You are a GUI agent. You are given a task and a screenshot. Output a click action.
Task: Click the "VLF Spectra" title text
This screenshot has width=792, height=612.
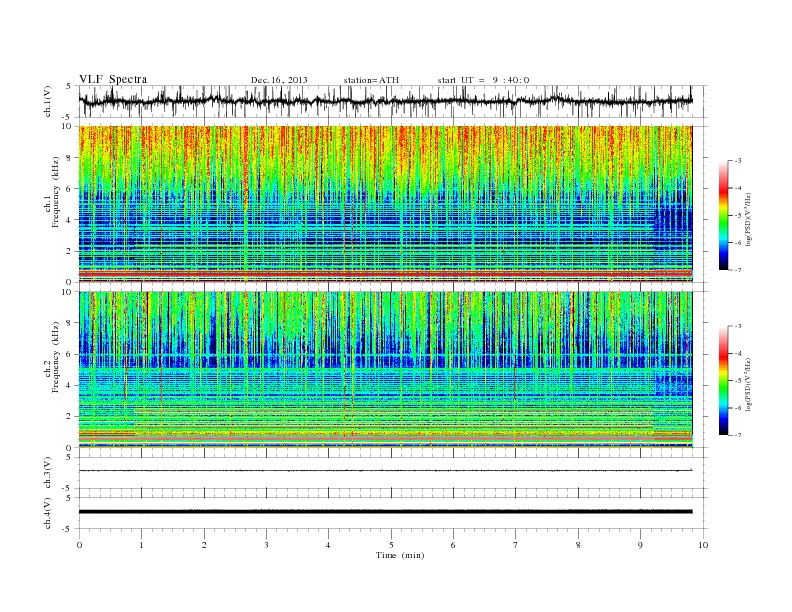[113, 79]
